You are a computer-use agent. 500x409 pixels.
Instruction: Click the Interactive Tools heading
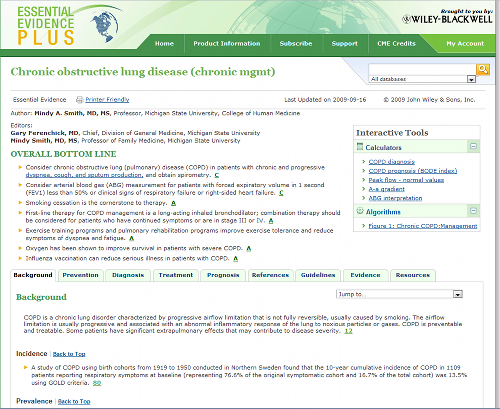pos(392,133)
